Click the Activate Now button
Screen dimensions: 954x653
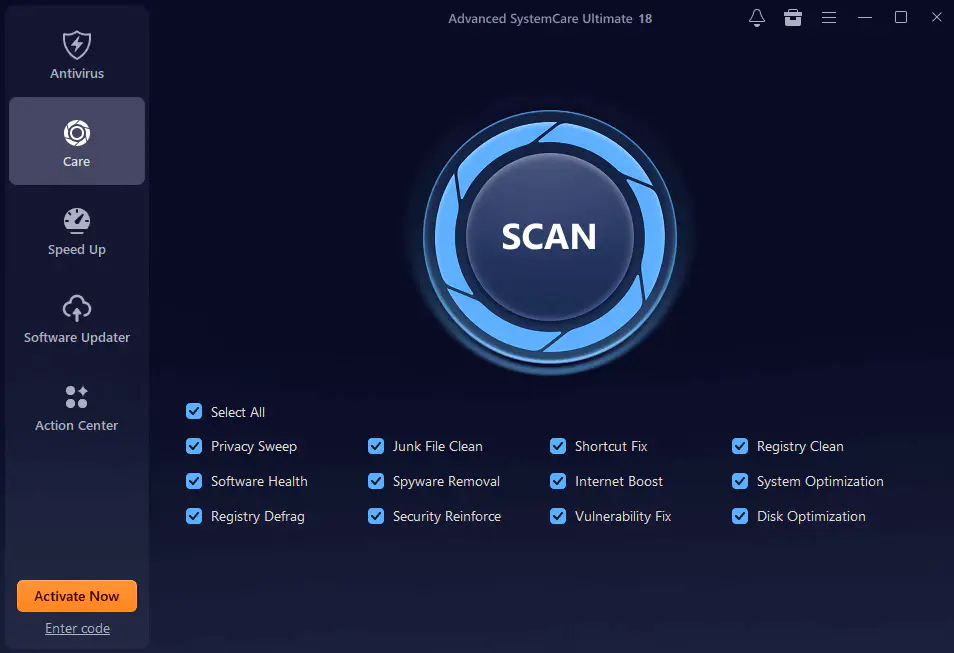(76, 596)
